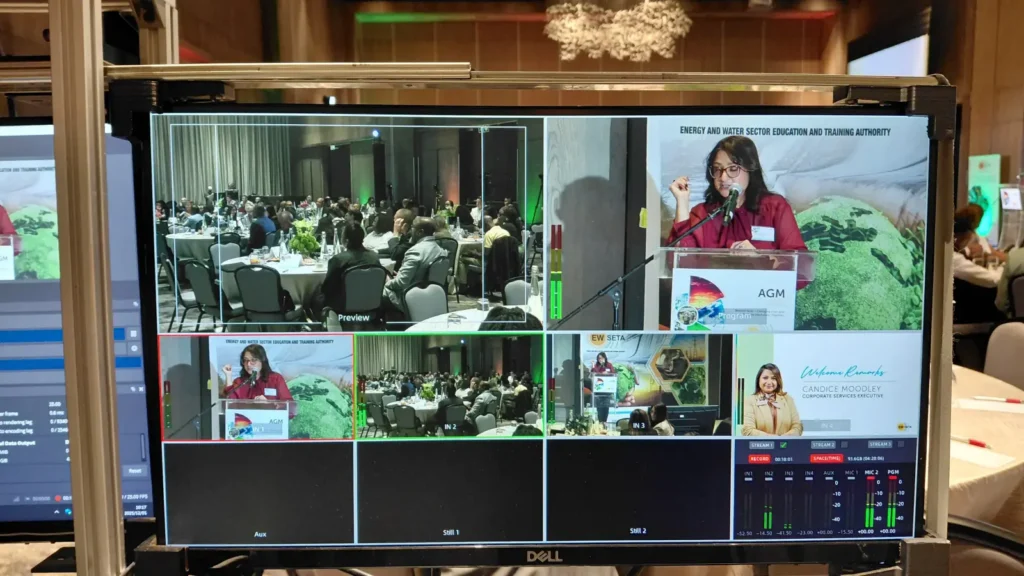The width and height of the screenshot is (1024, 576).
Task: Click the MIC 2 audio level meter
Action: pyautogui.click(x=870, y=504)
